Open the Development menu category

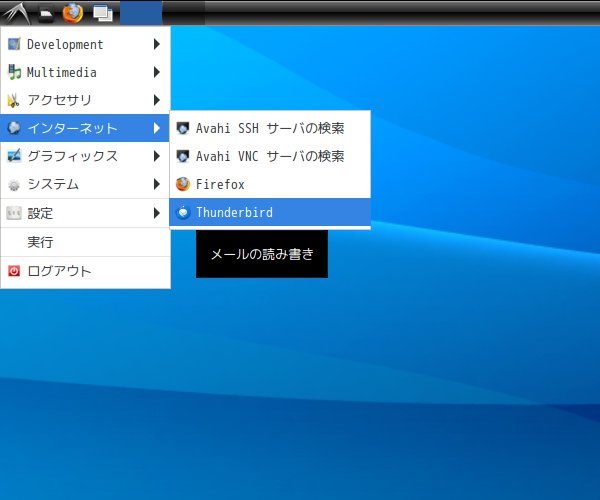[85, 44]
